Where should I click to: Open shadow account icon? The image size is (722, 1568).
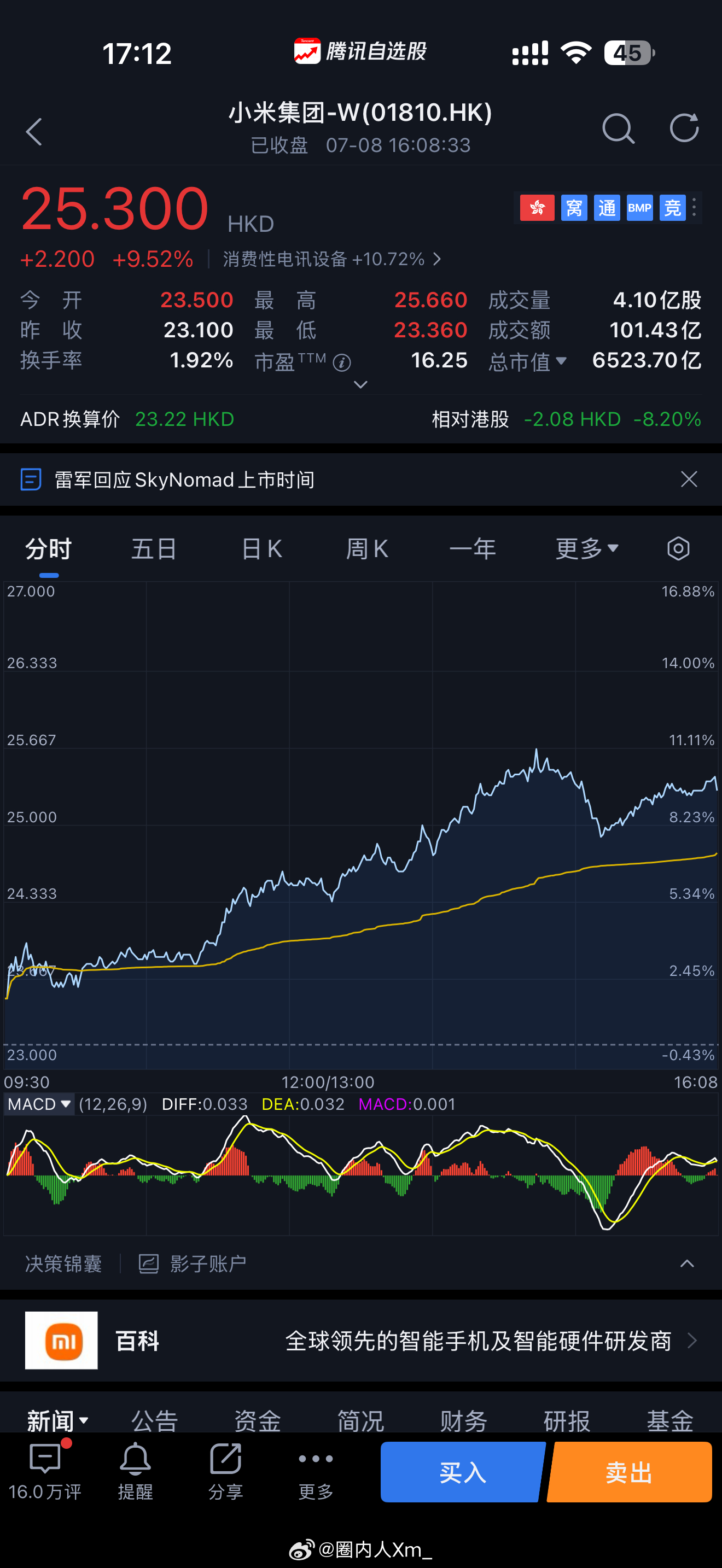click(149, 1264)
